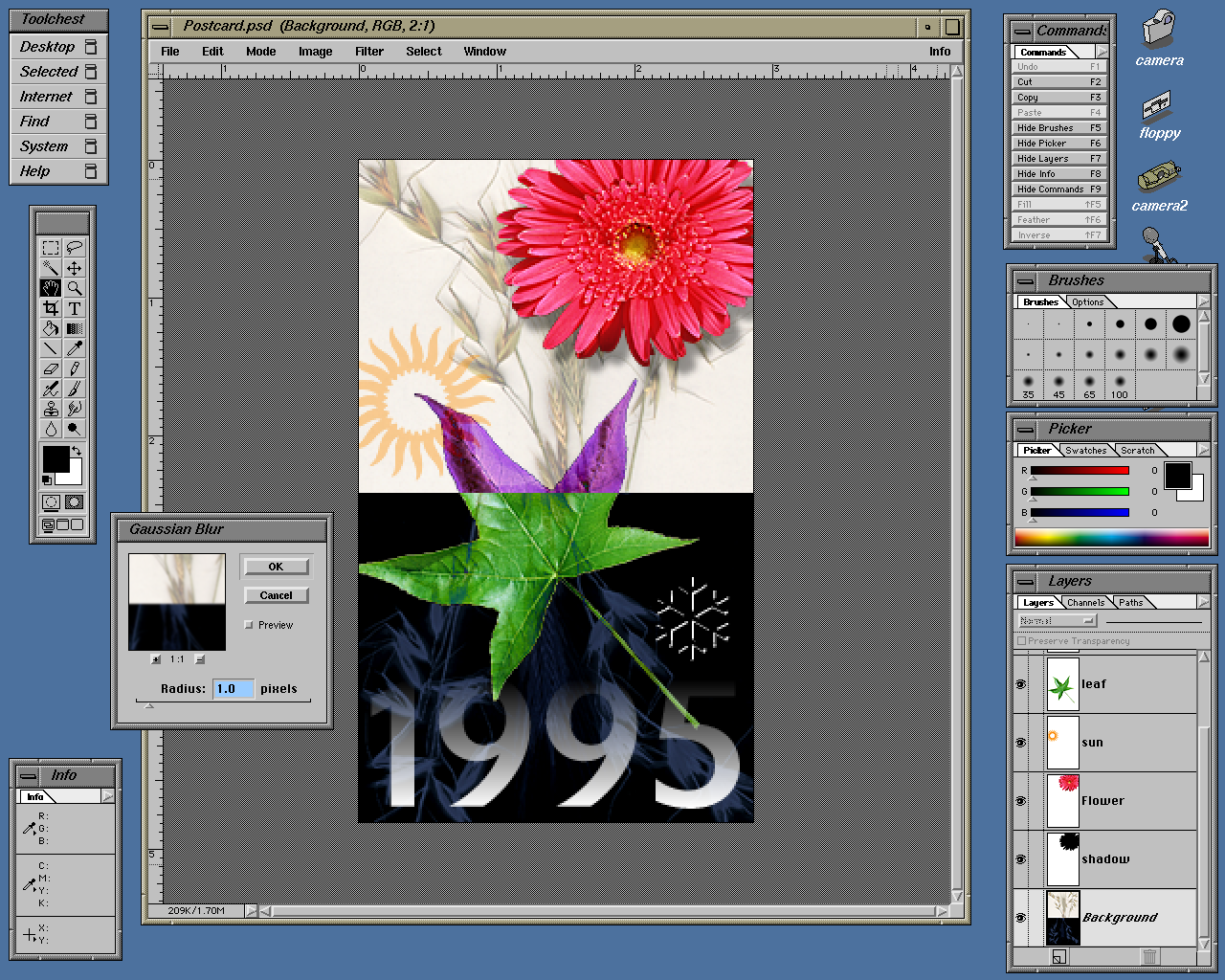Image resolution: width=1225 pixels, height=980 pixels.
Task: Select the Dodge tool
Action: (74, 429)
